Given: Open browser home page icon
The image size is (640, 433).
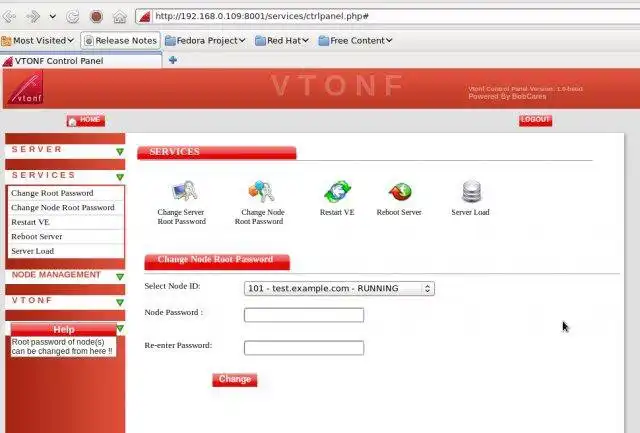Looking at the screenshot, I should [120, 17].
